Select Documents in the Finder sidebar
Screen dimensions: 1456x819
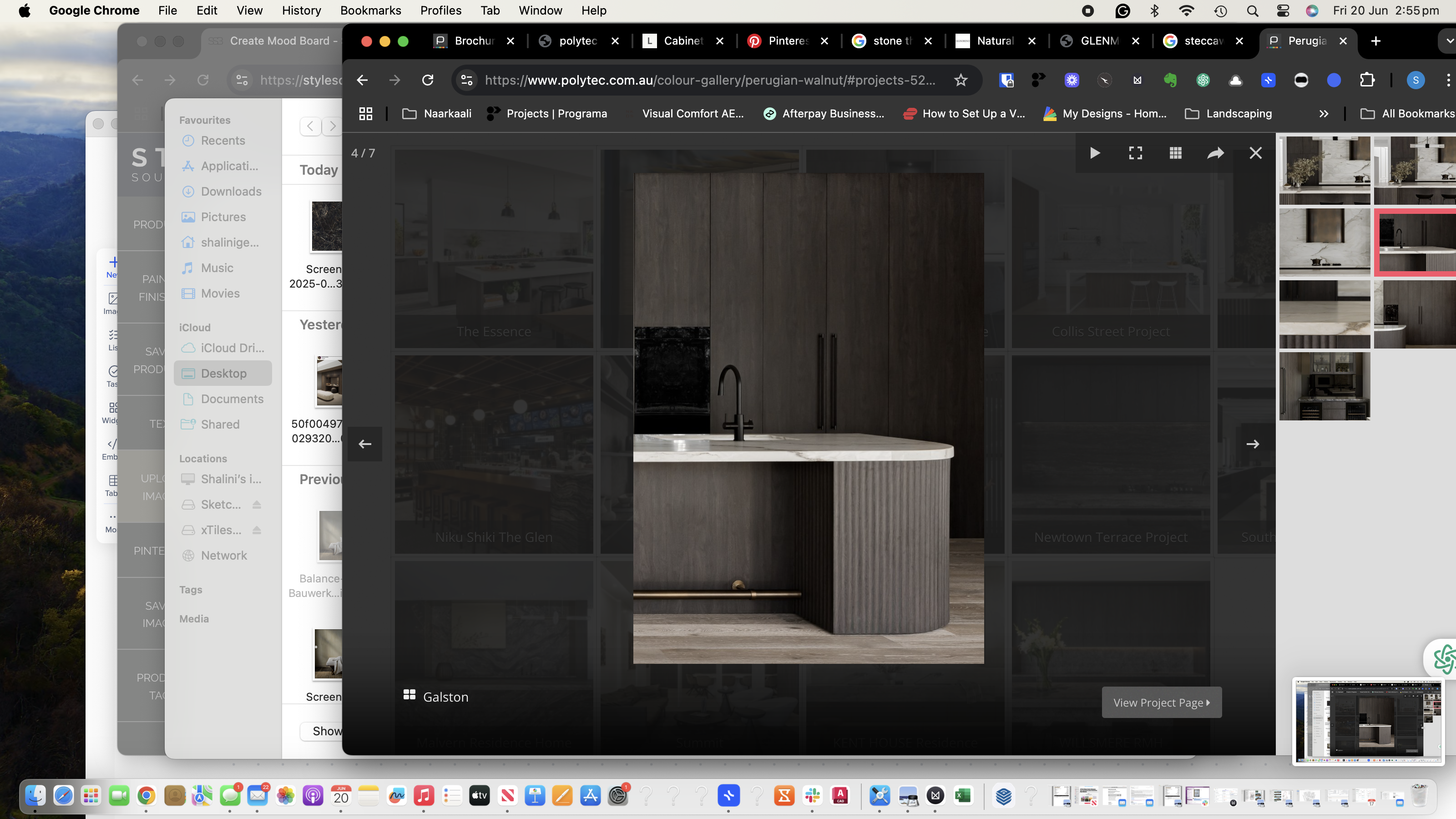click(x=223, y=399)
